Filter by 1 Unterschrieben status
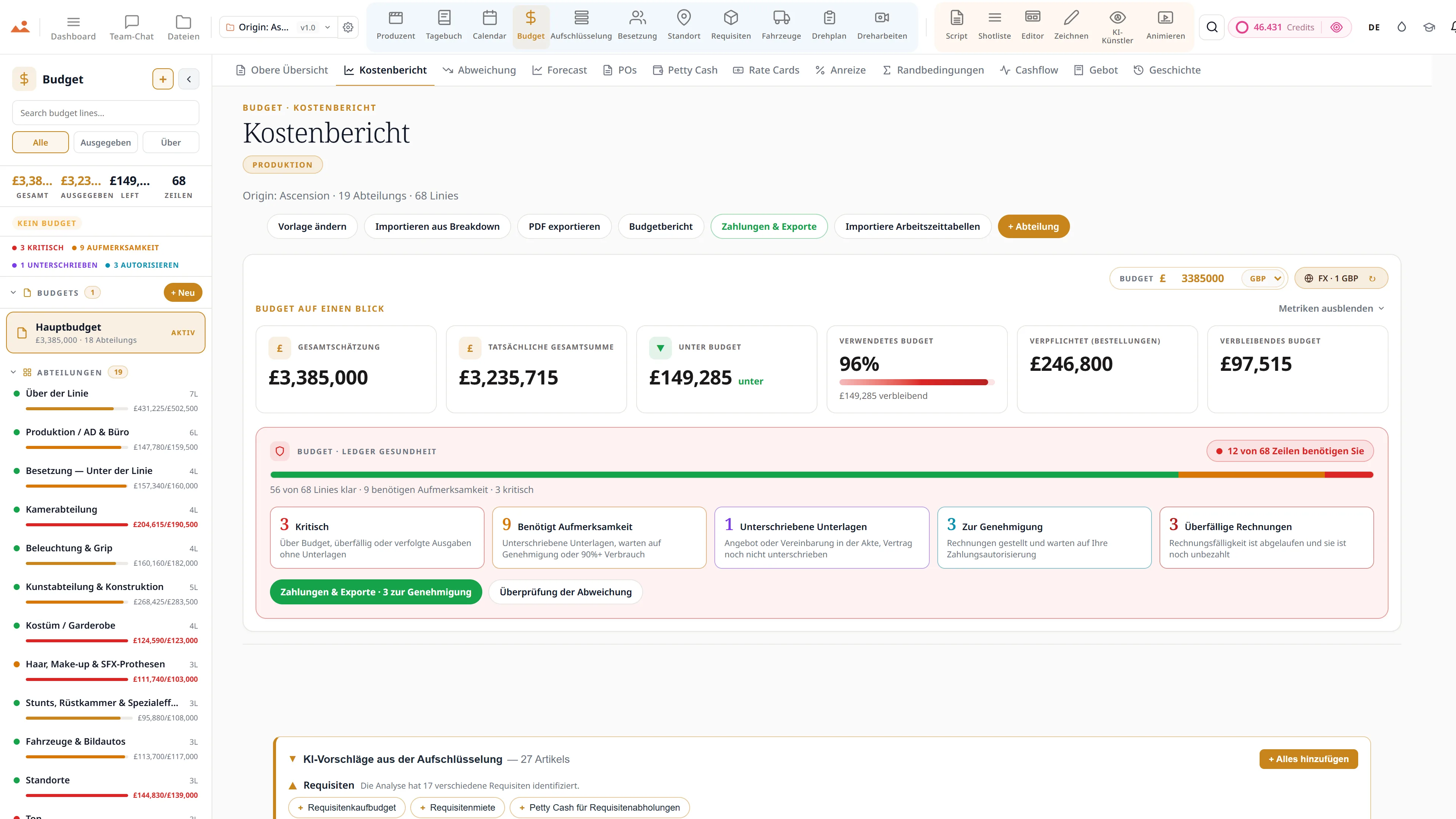The height and width of the screenshot is (819, 1456). tap(54, 265)
